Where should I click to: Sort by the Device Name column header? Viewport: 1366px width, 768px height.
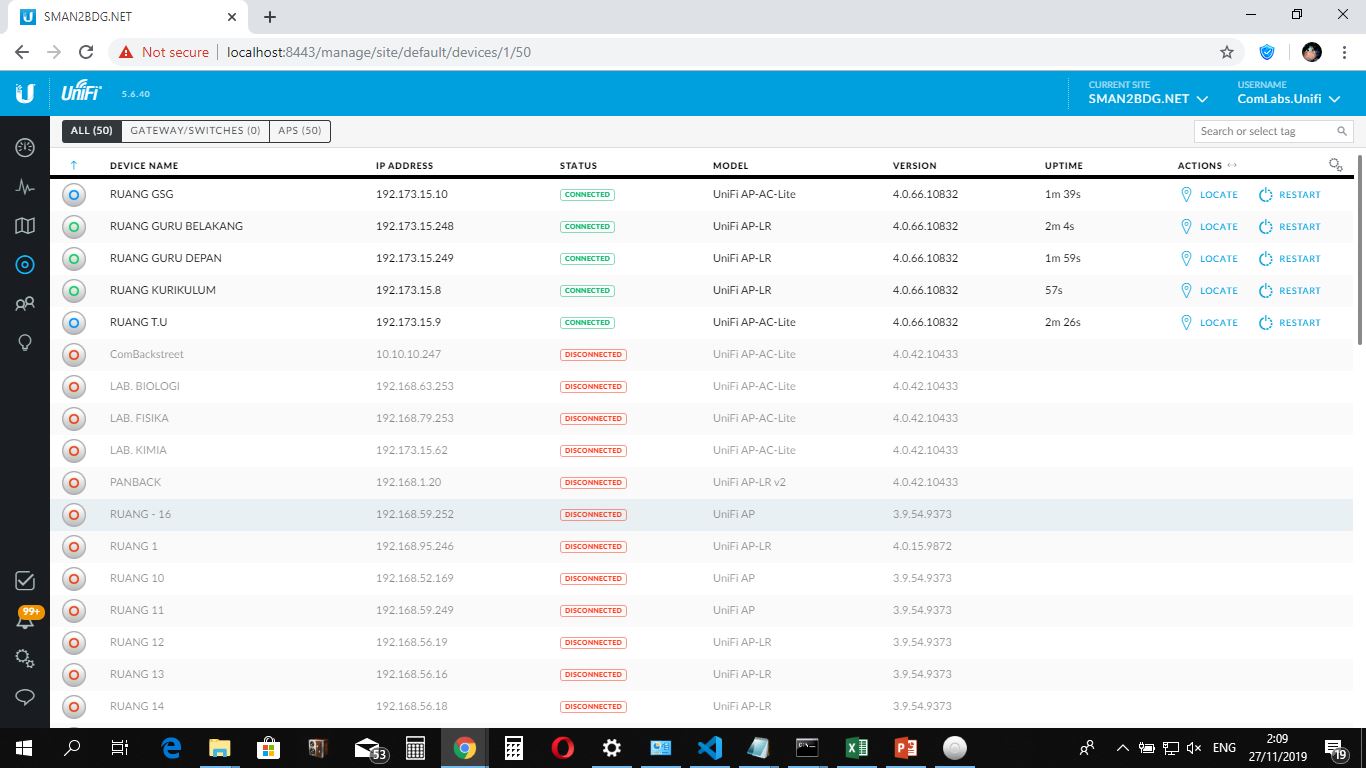(x=144, y=166)
